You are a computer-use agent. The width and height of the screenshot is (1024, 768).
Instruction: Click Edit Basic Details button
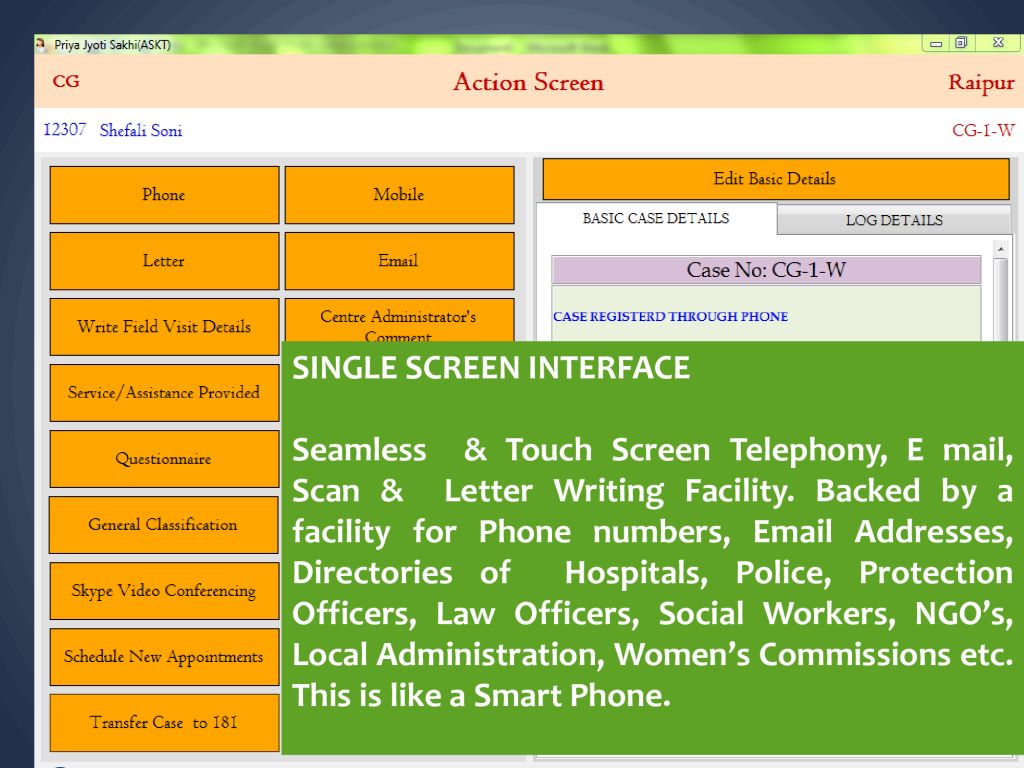click(775, 179)
